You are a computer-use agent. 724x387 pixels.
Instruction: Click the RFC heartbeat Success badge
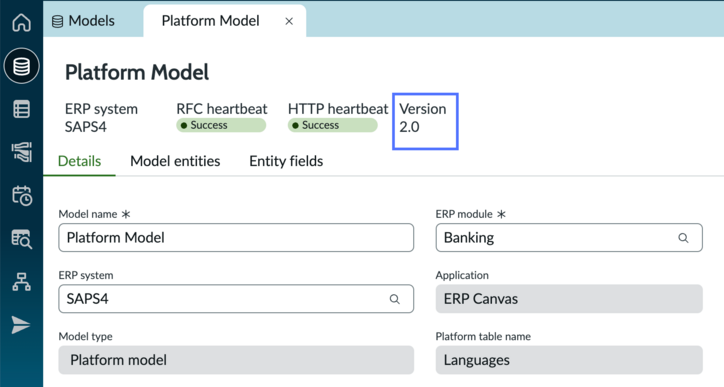pos(221,125)
